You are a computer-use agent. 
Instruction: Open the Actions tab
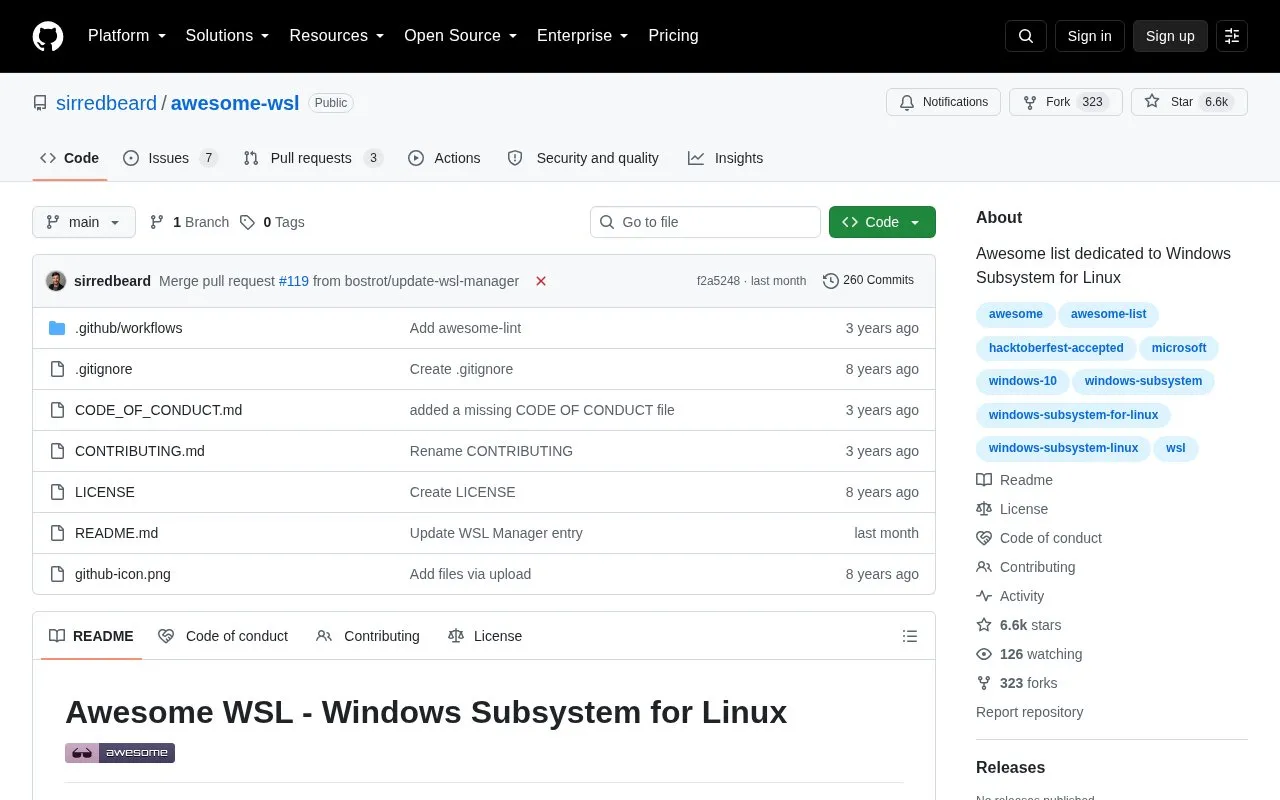(x=444, y=158)
